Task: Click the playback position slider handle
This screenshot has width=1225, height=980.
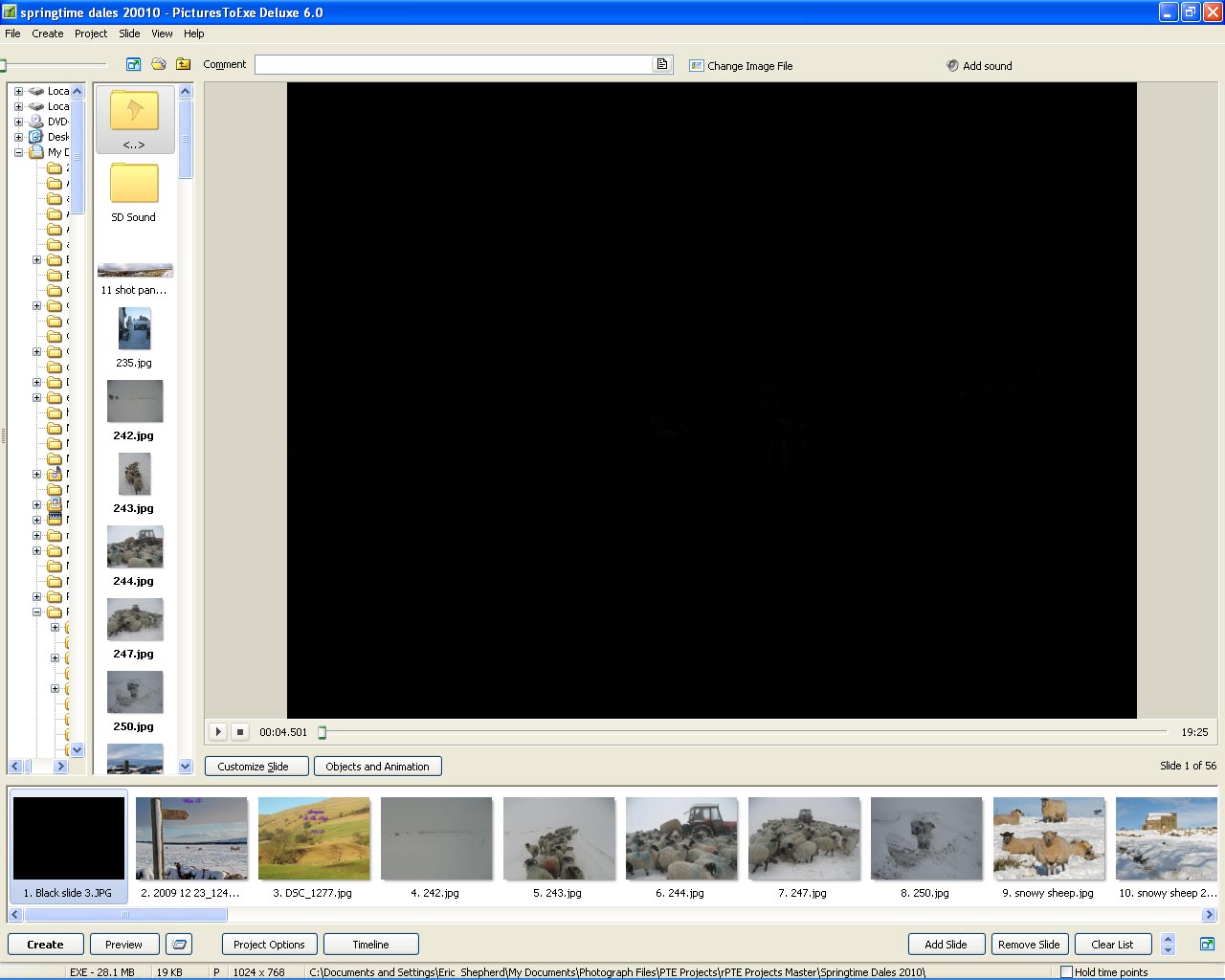Action: pos(323,732)
